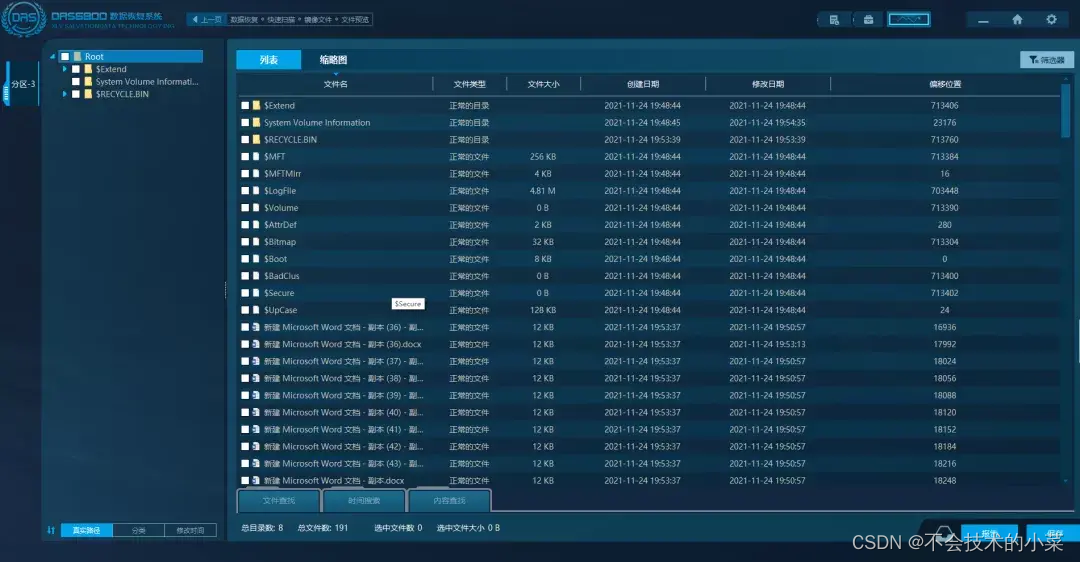1080x562 pixels.
Task: Select the 真实路径 view mode tab
Action: pos(87,530)
